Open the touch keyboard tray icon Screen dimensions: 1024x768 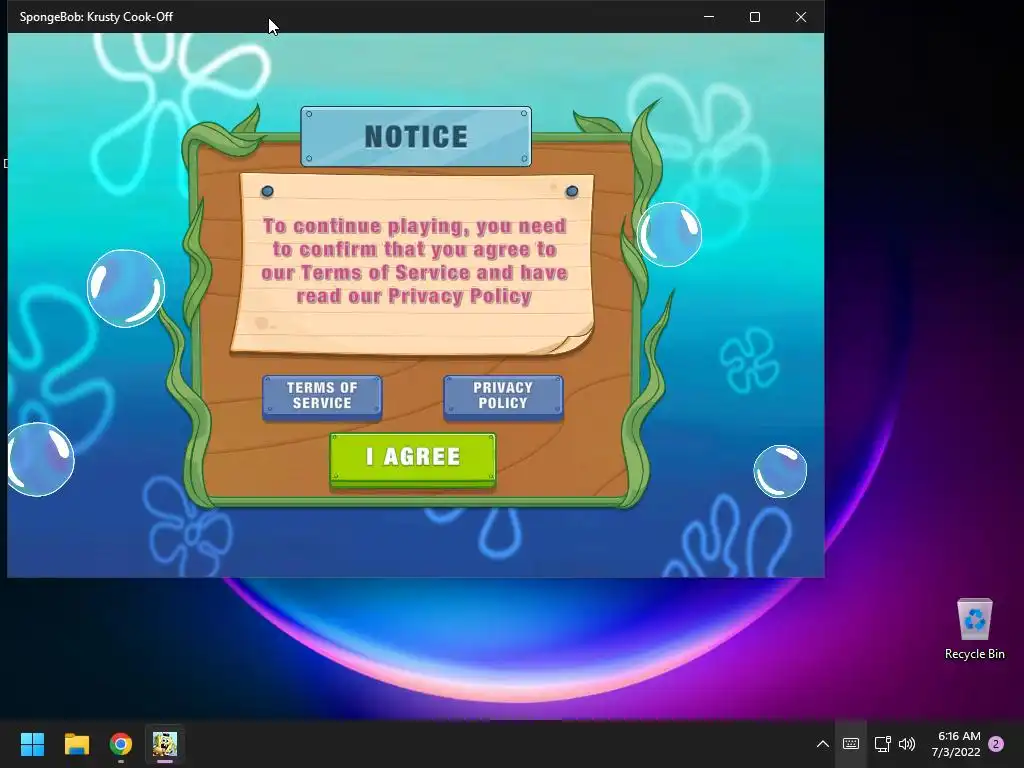pos(850,744)
